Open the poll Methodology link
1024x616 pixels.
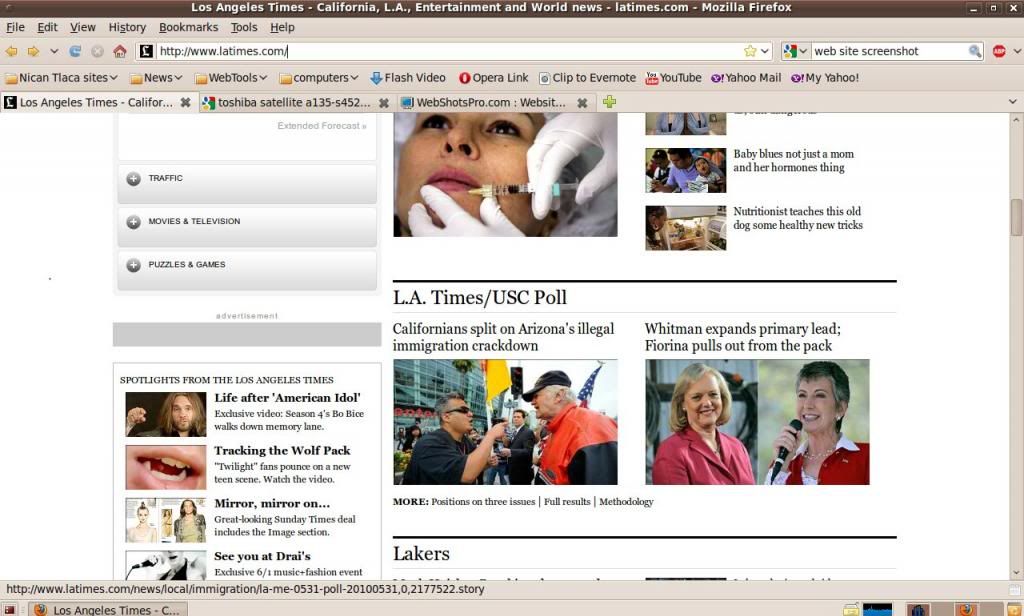click(626, 502)
